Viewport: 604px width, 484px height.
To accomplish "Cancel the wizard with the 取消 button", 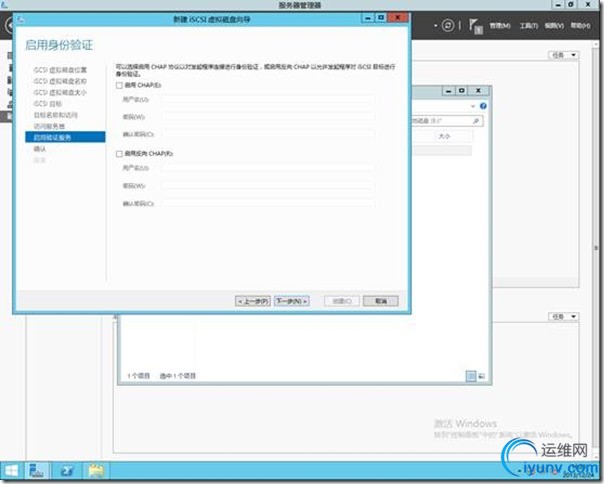I will (381, 301).
